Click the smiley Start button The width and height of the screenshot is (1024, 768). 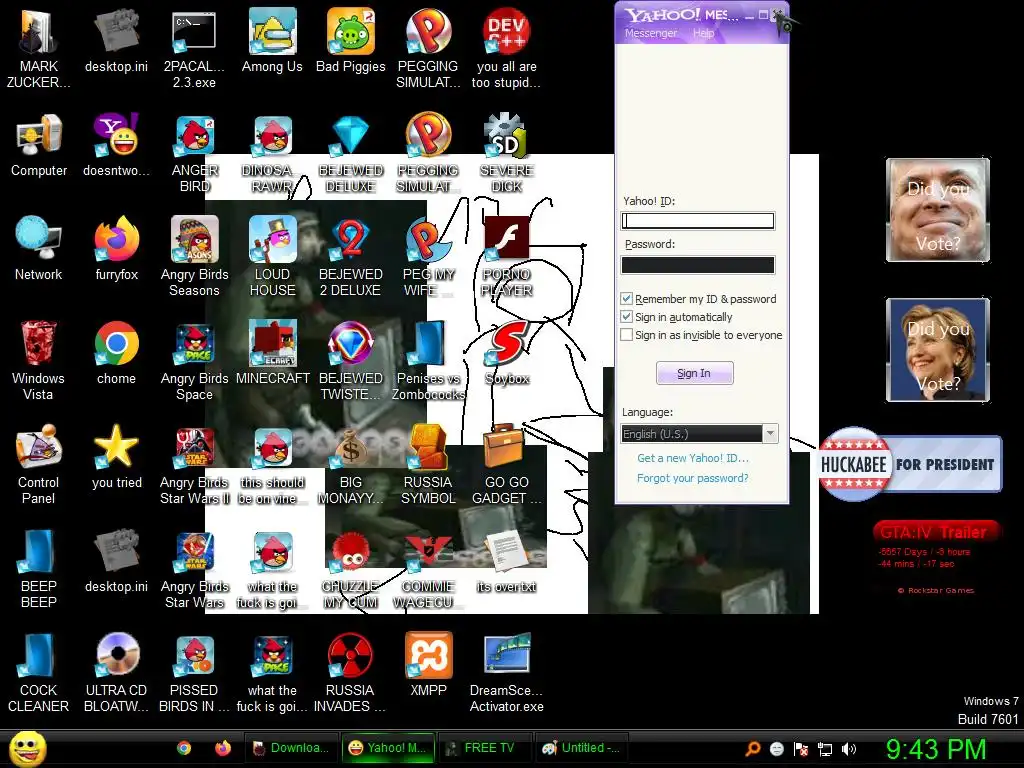(27, 748)
